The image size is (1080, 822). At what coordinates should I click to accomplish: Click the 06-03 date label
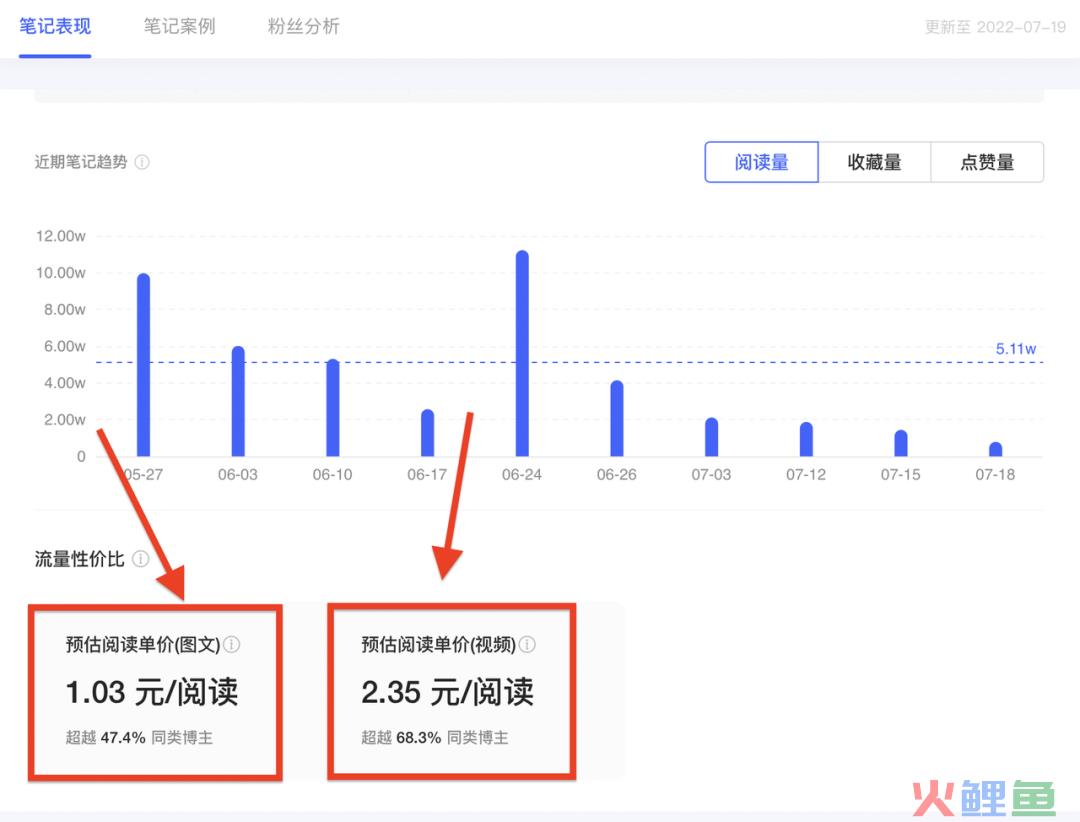click(238, 475)
